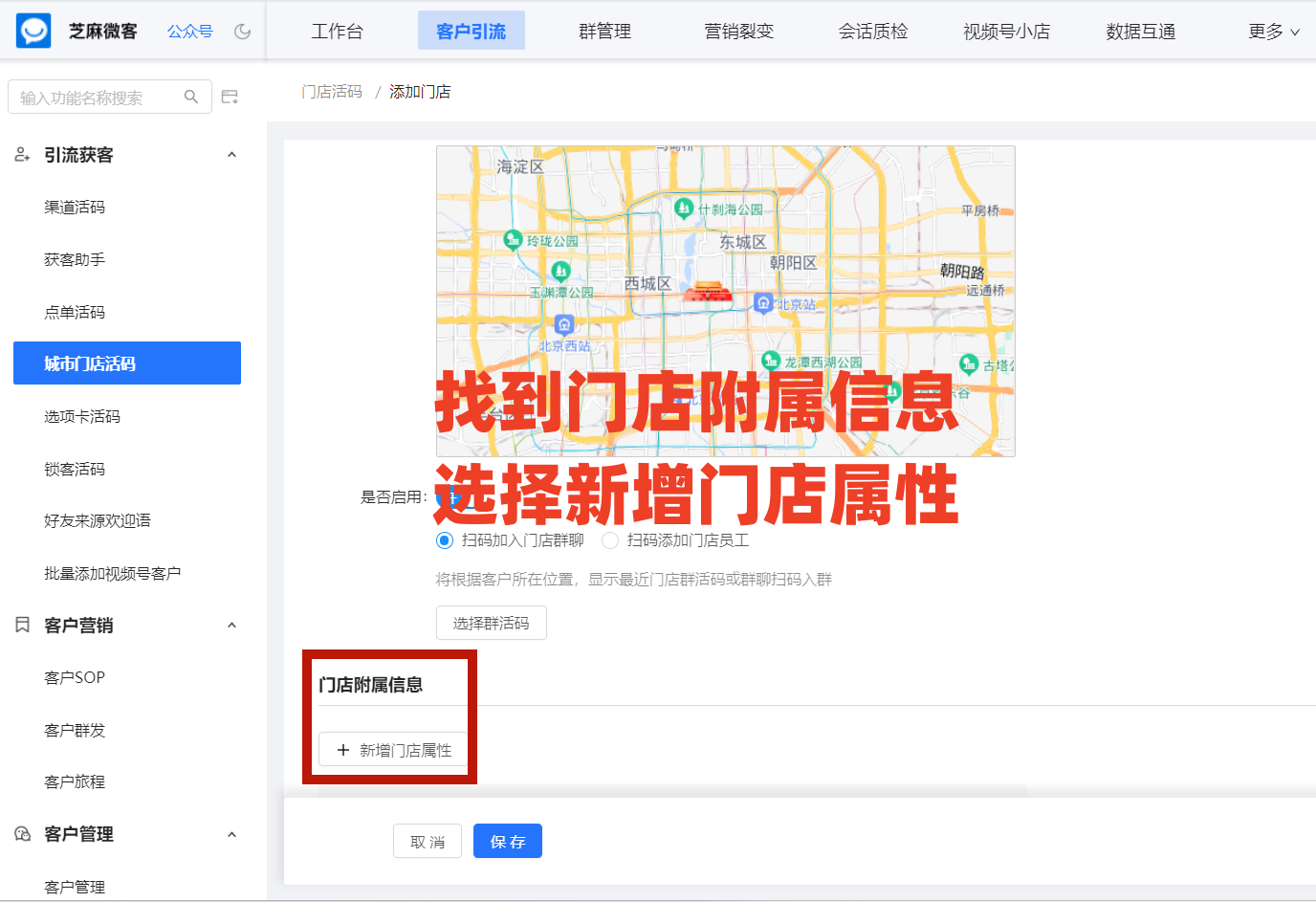
Task: Open the 客户引流 tab
Action: point(472,31)
